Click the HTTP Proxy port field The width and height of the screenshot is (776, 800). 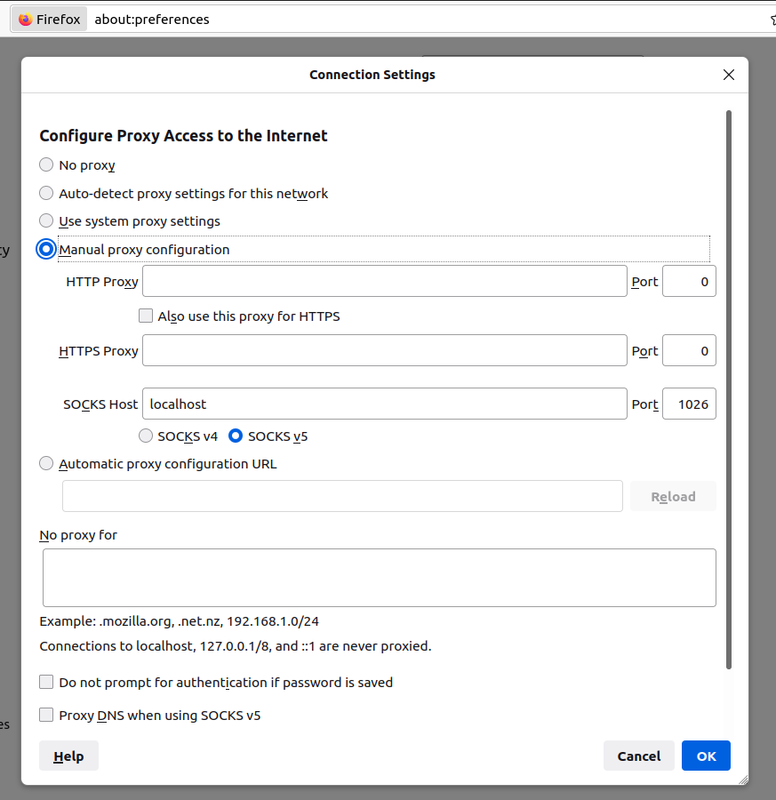tap(689, 281)
